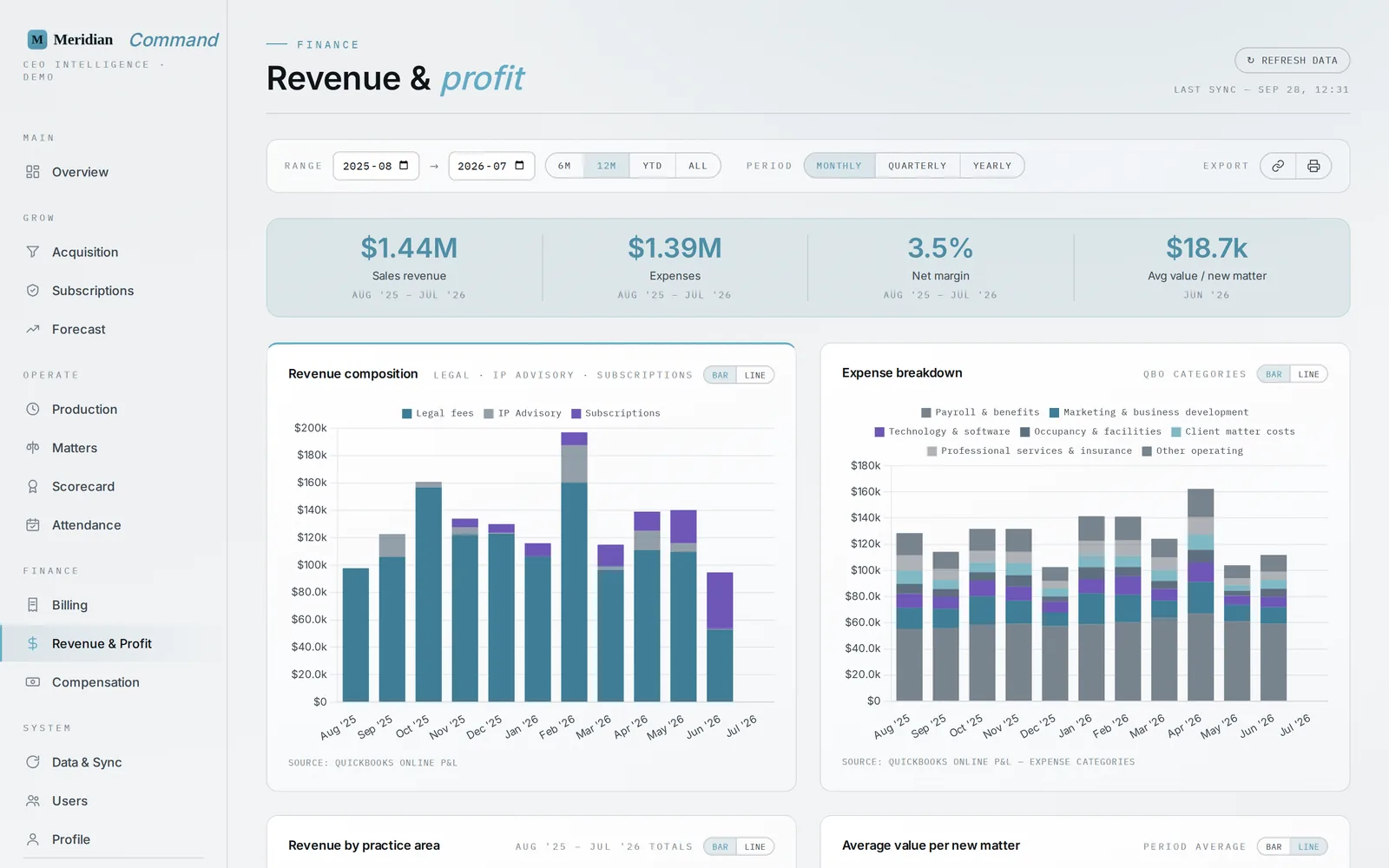Select the YTD range preset

652,166
